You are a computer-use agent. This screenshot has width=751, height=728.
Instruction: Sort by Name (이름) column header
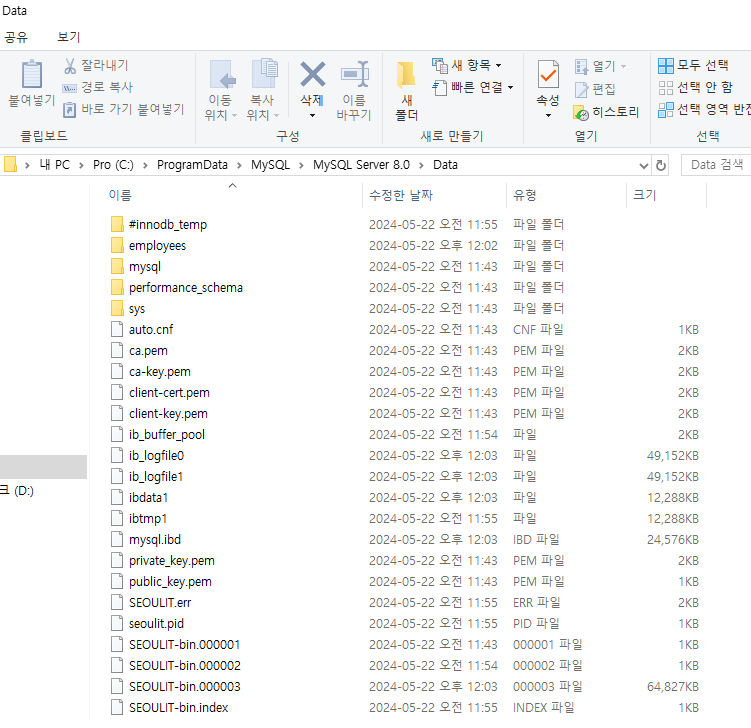(x=120, y=195)
